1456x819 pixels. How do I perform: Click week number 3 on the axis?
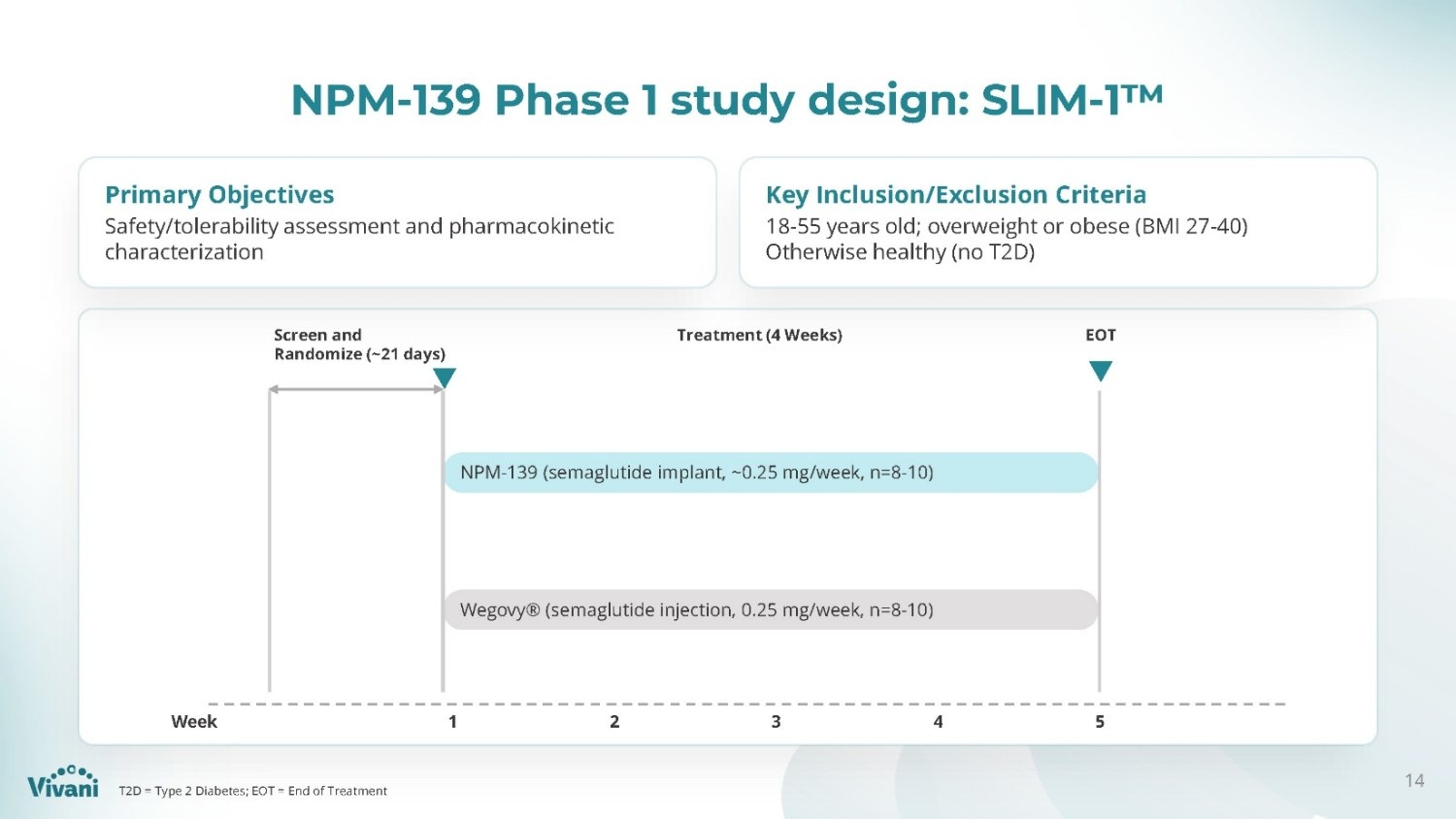point(777,721)
